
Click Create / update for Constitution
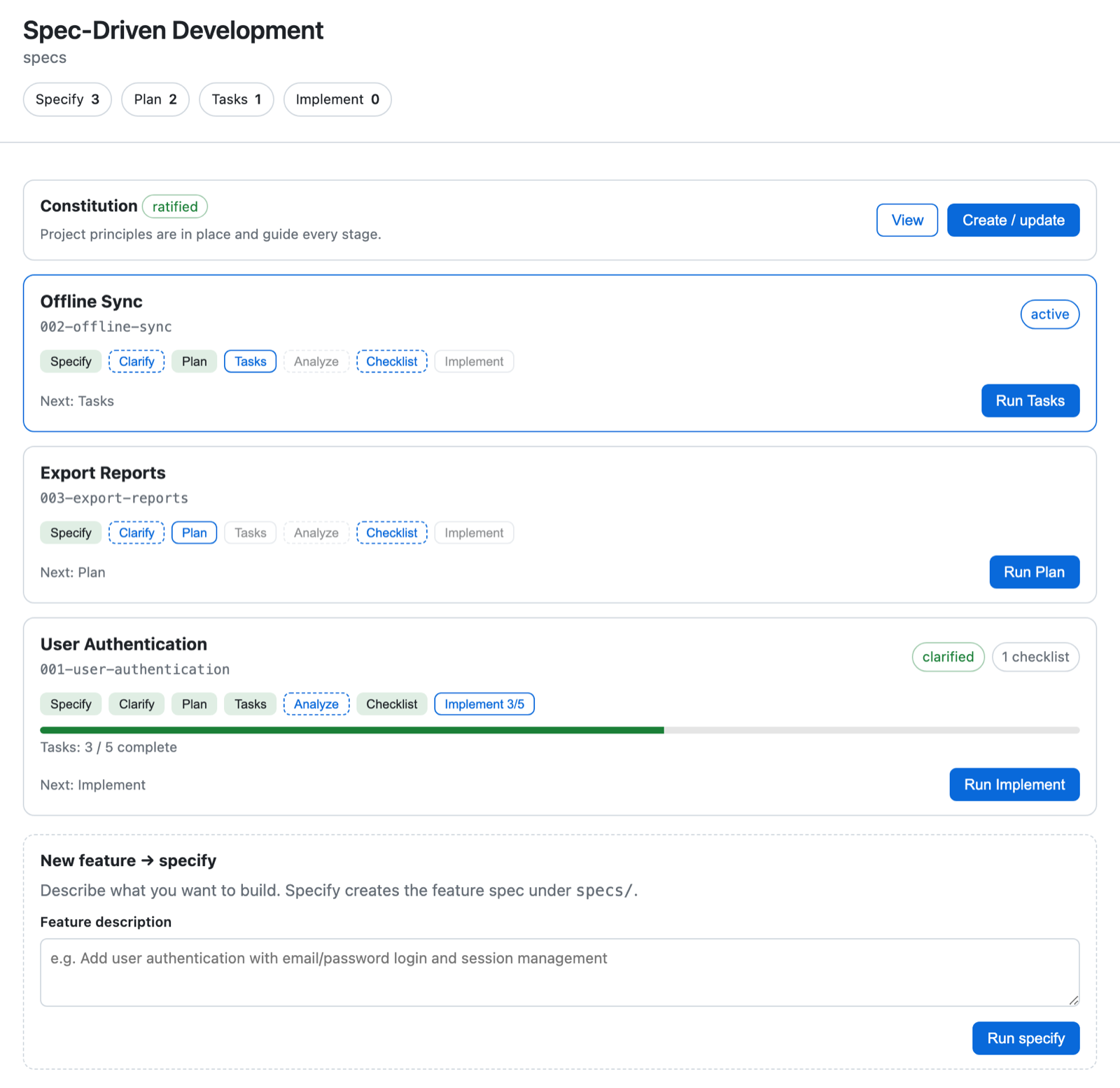point(1013,221)
